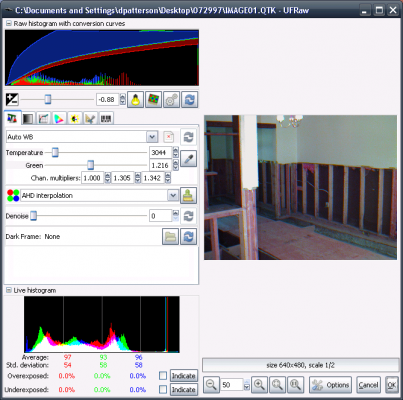
Task: Click the Options button
Action: pyautogui.click(x=330, y=385)
